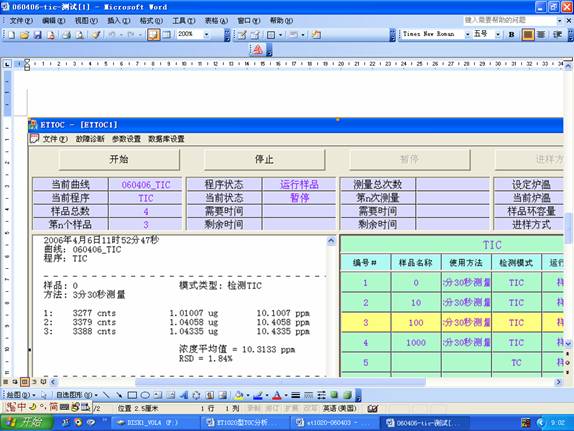This screenshot has height=431, width=574.
Task: Toggle the highlighted justify alignment button
Action: point(528,35)
